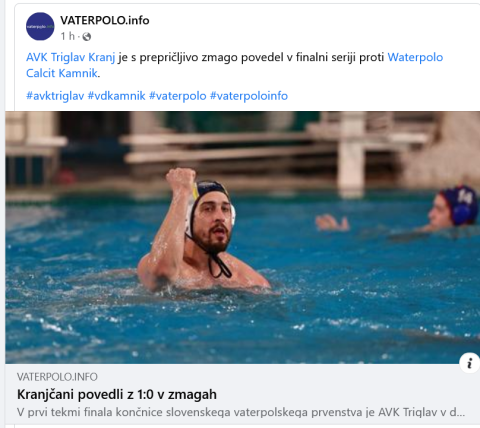The height and width of the screenshot is (428, 480).
Task: Click the public globe audience icon
Action: 87,37
